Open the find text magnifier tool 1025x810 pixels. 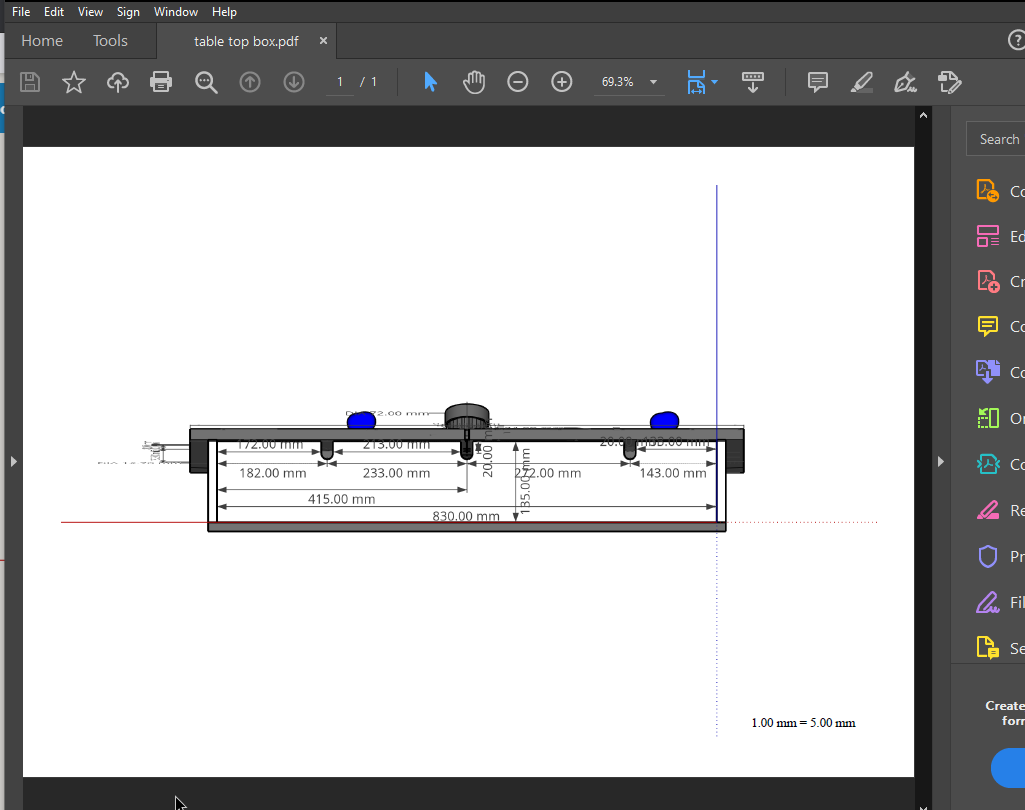[x=206, y=82]
